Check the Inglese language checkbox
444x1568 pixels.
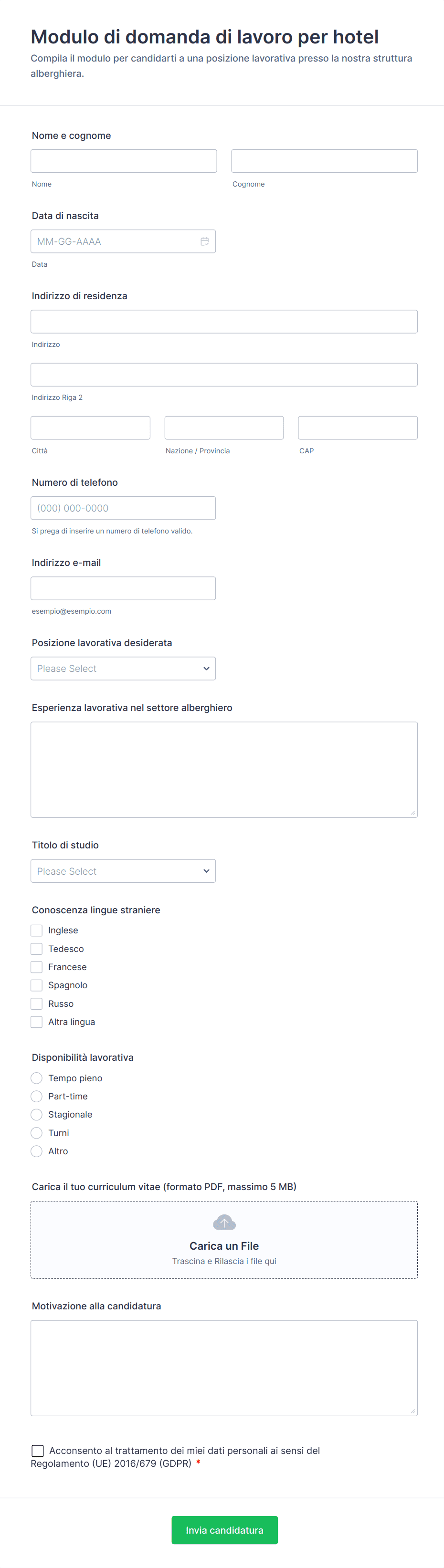(x=37, y=930)
